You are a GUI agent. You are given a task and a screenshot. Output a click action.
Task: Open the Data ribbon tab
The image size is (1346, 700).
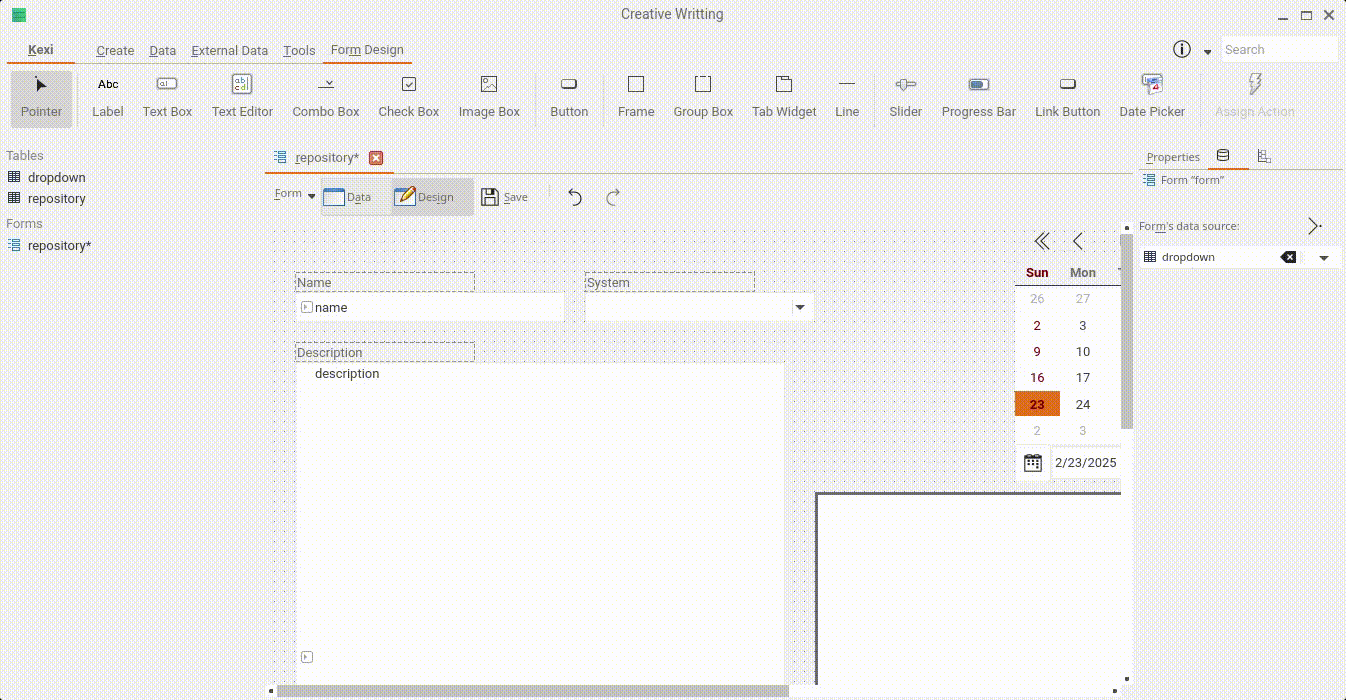pos(162,50)
